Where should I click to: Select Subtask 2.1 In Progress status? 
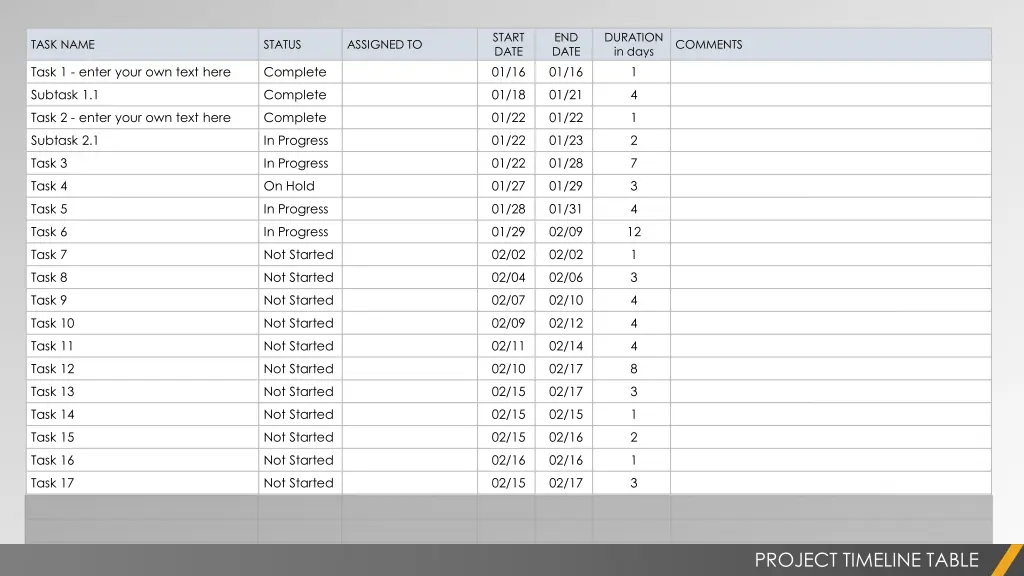(x=296, y=141)
